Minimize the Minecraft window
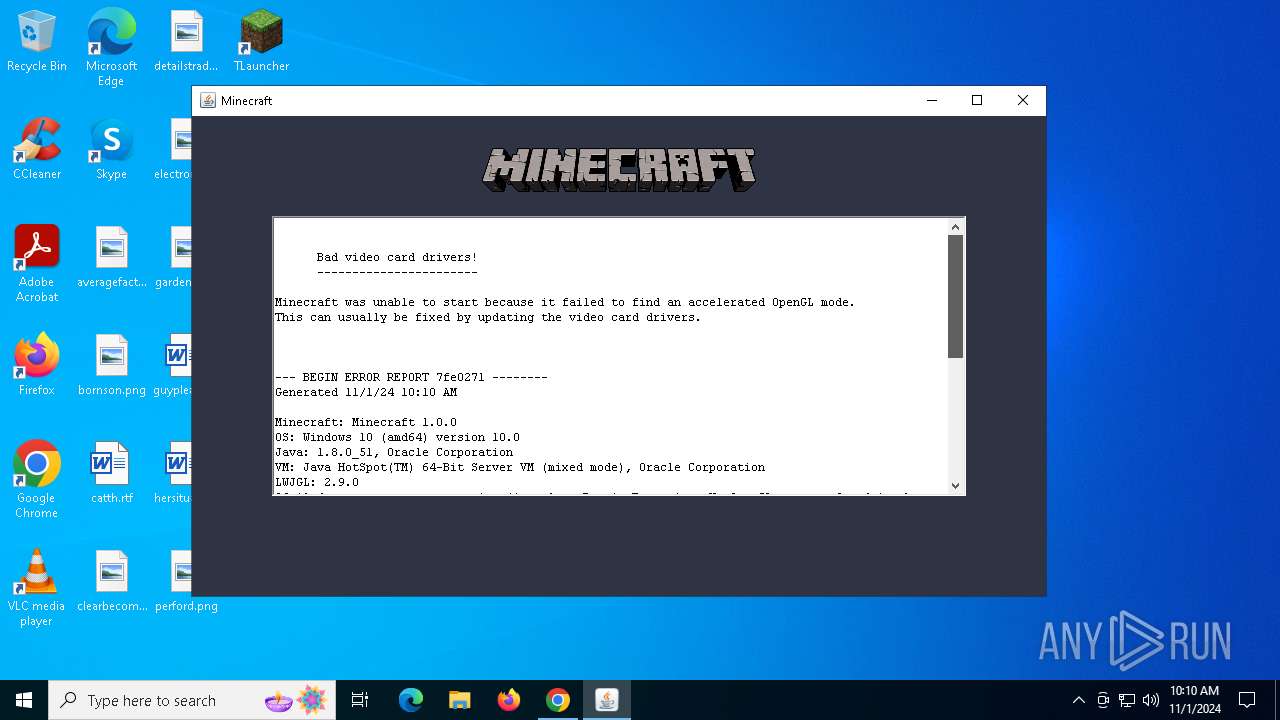Image resolution: width=1280 pixels, height=720 pixels. 932,100
